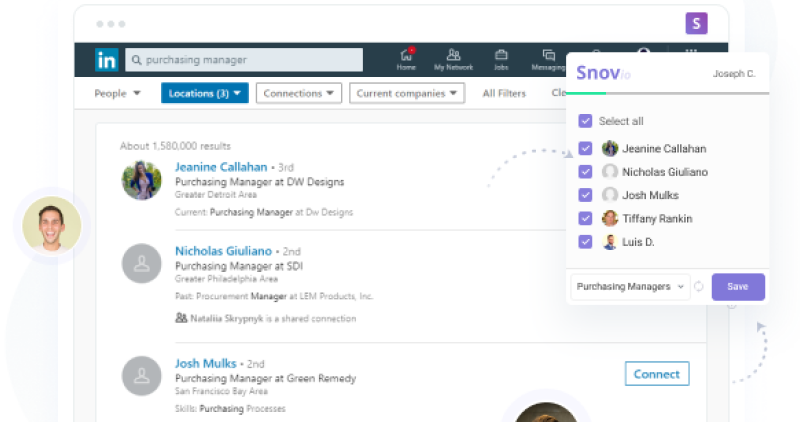
Task: Open the Jobs nav icon
Action: pyautogui.click(x=501, y=59)
